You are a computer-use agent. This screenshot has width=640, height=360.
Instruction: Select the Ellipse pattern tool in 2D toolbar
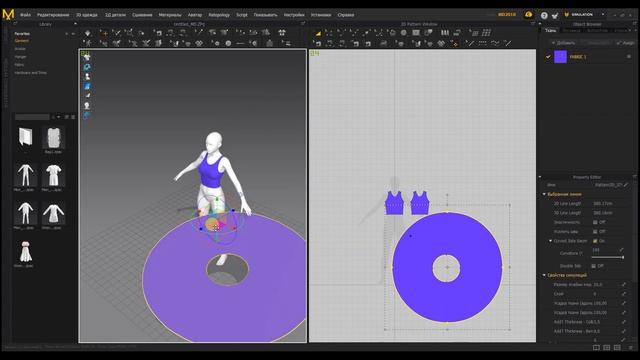click(404, 33)
